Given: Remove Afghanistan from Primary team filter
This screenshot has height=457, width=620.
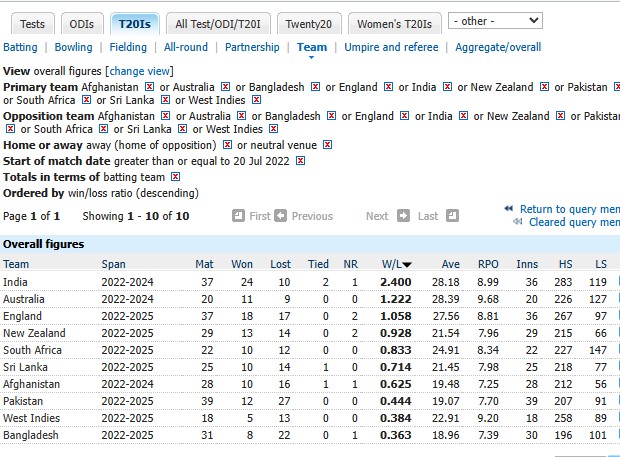Looking at the screenshot, I should coord(149,87).
